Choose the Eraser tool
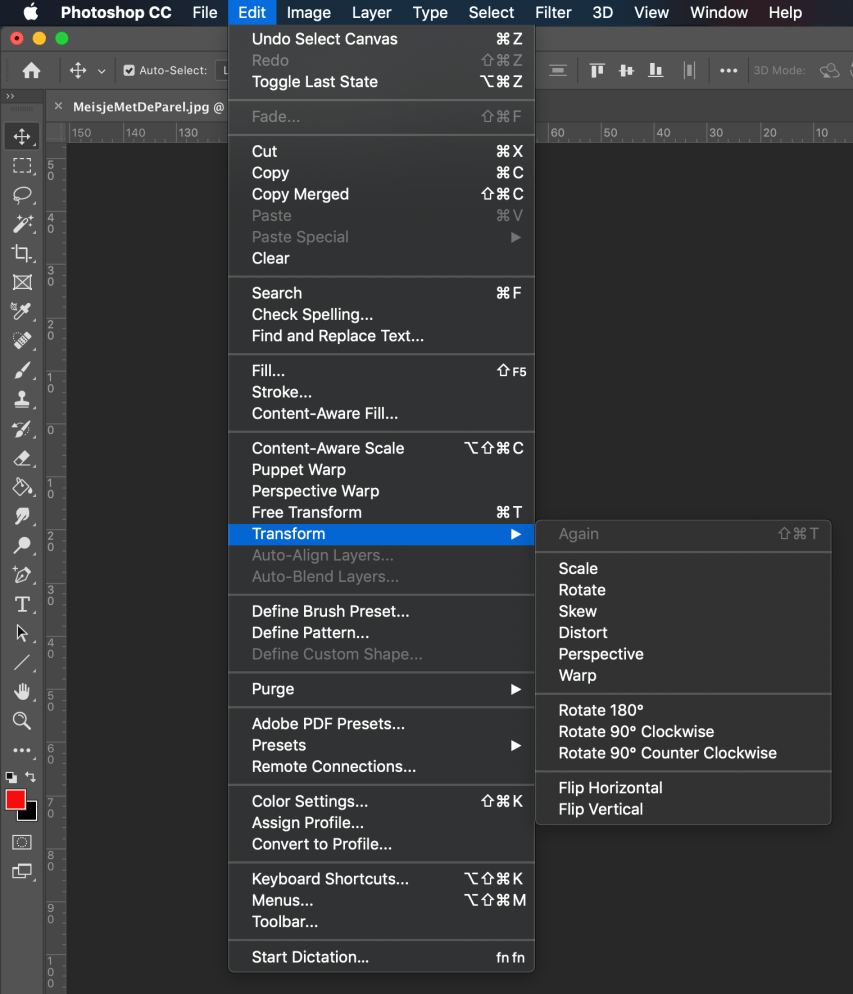 point(22,458)
